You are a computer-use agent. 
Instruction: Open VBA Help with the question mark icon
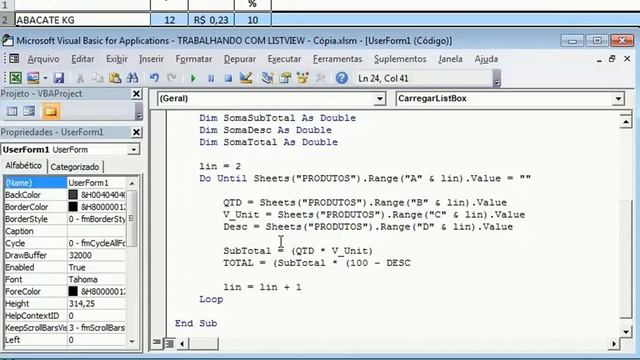[342, 78]
